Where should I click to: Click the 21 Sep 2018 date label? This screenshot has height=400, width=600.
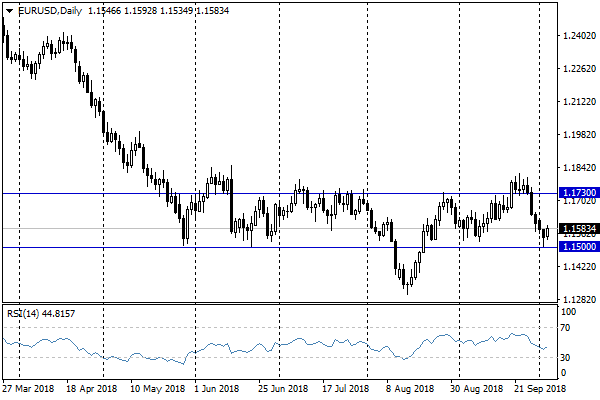(x=541, y=387)
